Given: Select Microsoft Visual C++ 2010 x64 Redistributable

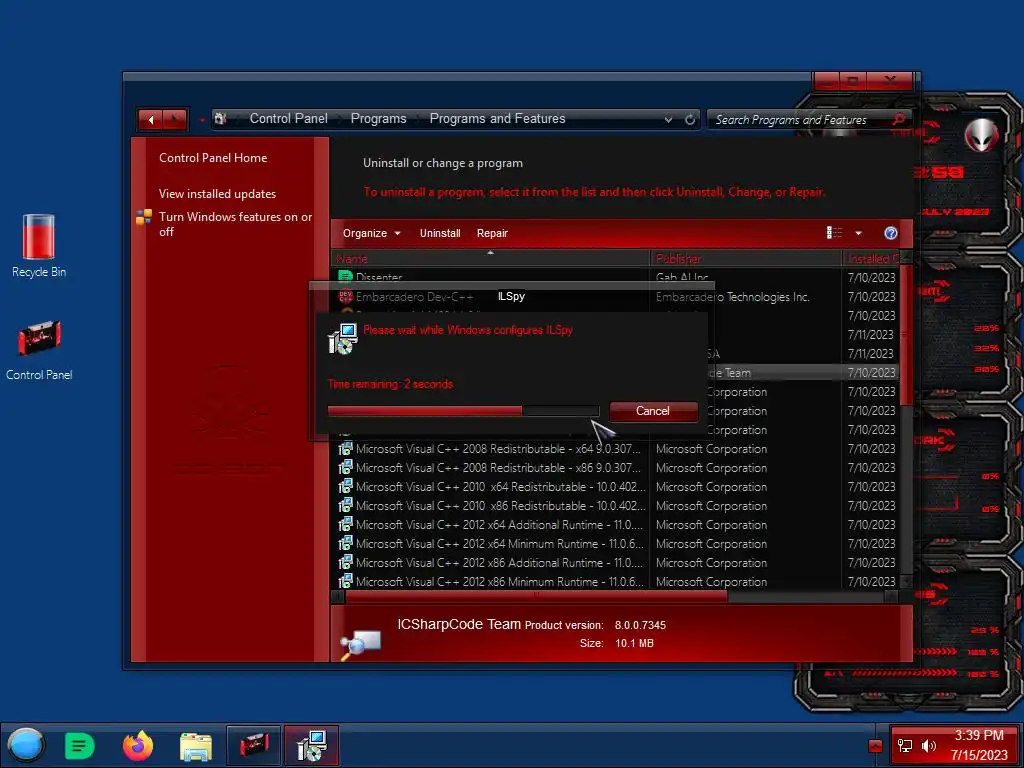Looking at the screenshot, I should [x=615, y=487].
